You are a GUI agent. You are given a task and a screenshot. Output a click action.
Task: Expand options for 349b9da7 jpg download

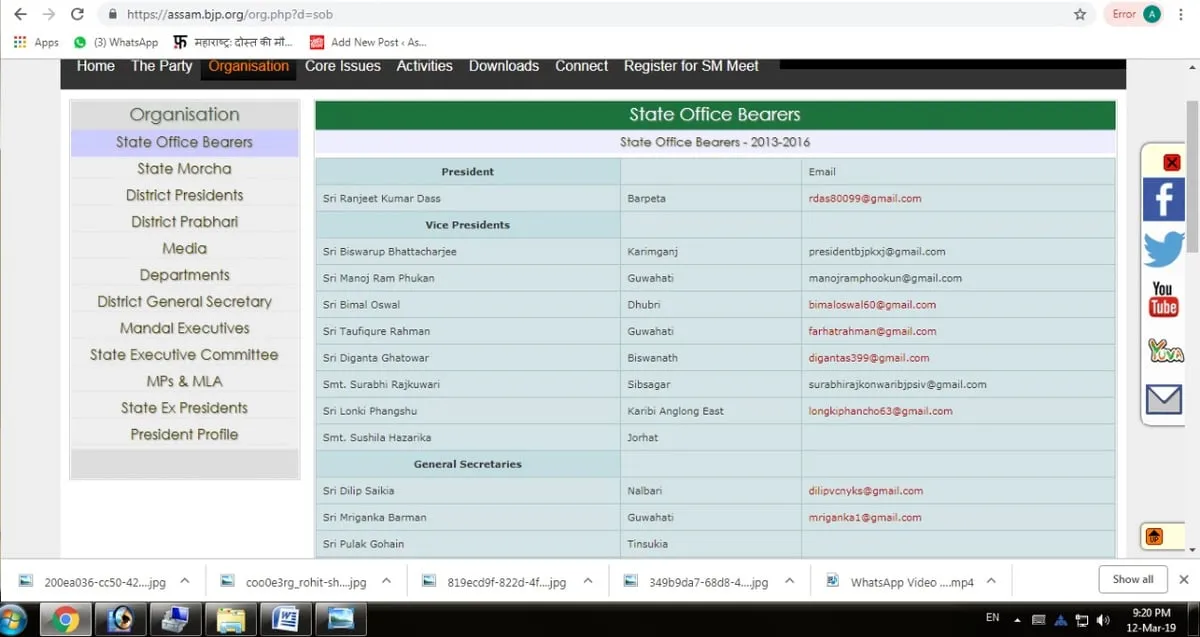pos(790,580)
